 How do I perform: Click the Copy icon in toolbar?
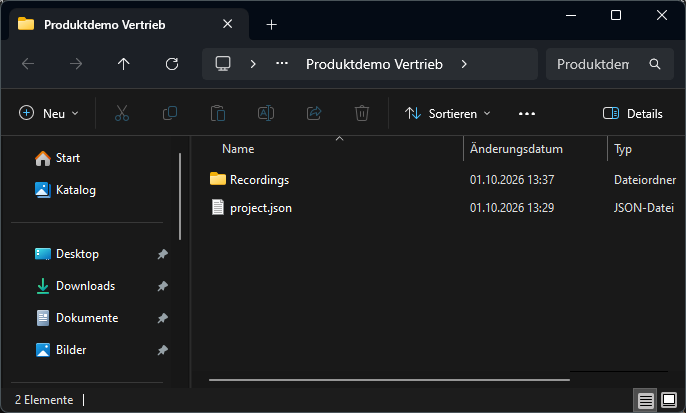[x=170, y=113]
